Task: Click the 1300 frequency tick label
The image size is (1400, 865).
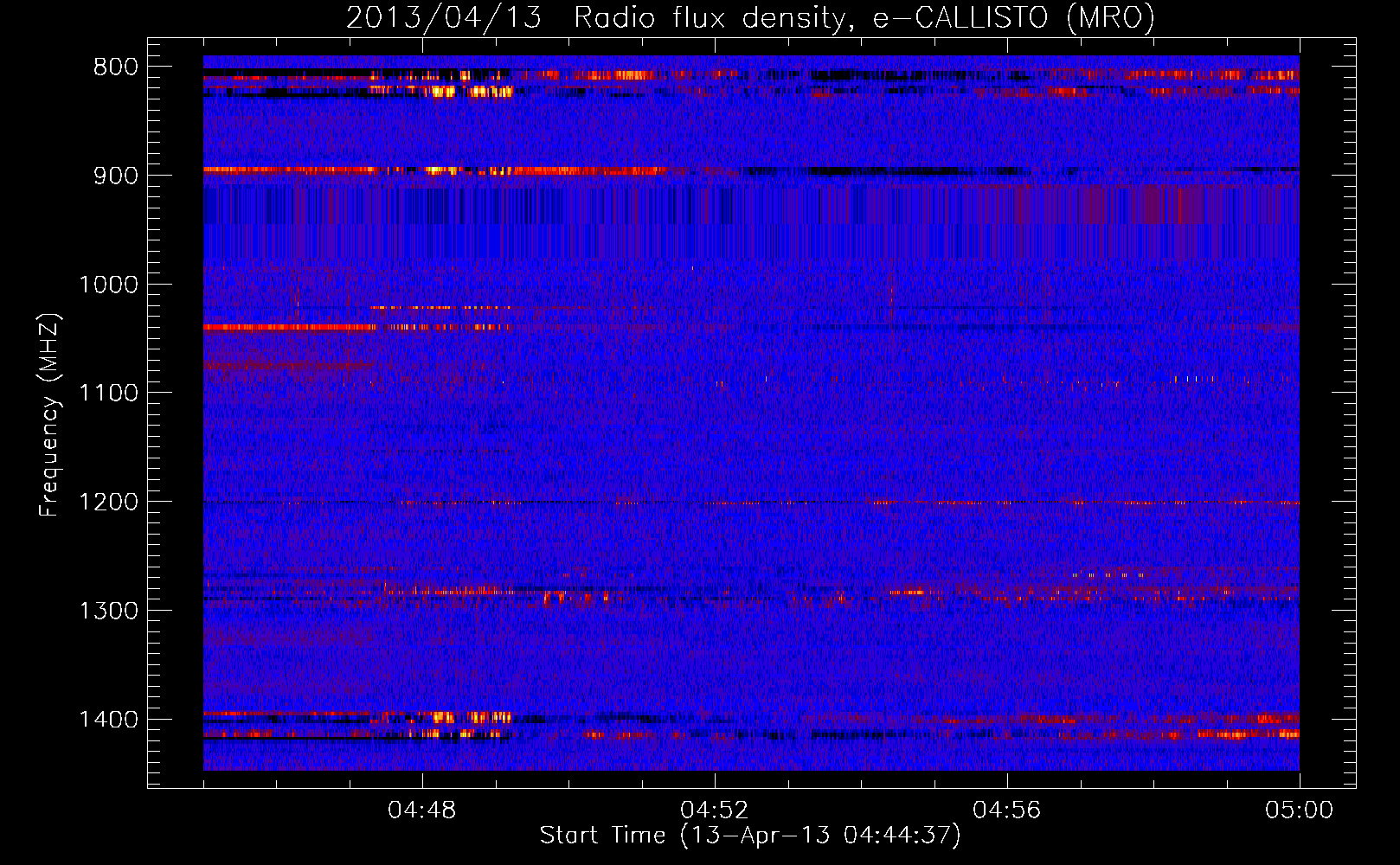Action: (108, 611)
